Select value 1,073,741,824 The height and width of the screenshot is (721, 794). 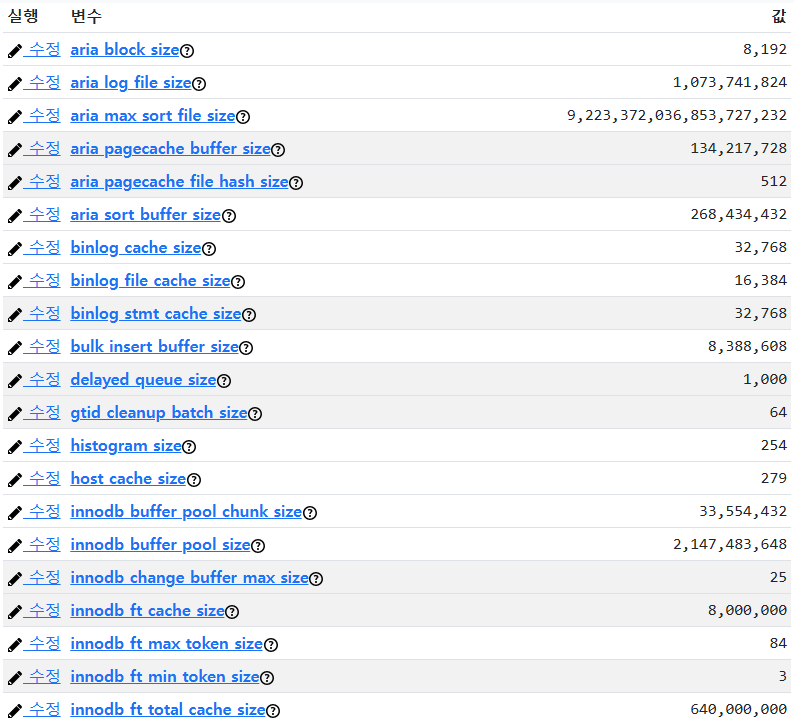[x=730, y=83]
